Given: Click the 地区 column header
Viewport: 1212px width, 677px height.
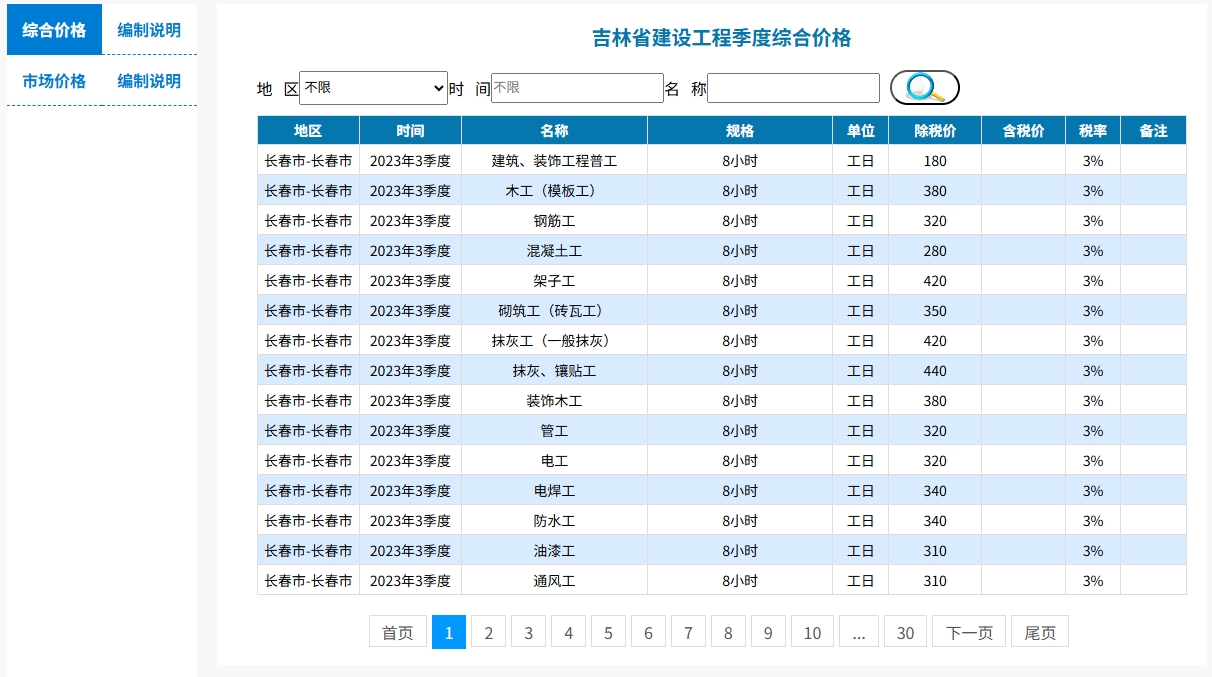Looking at the screenshot, I should point(308,131).
